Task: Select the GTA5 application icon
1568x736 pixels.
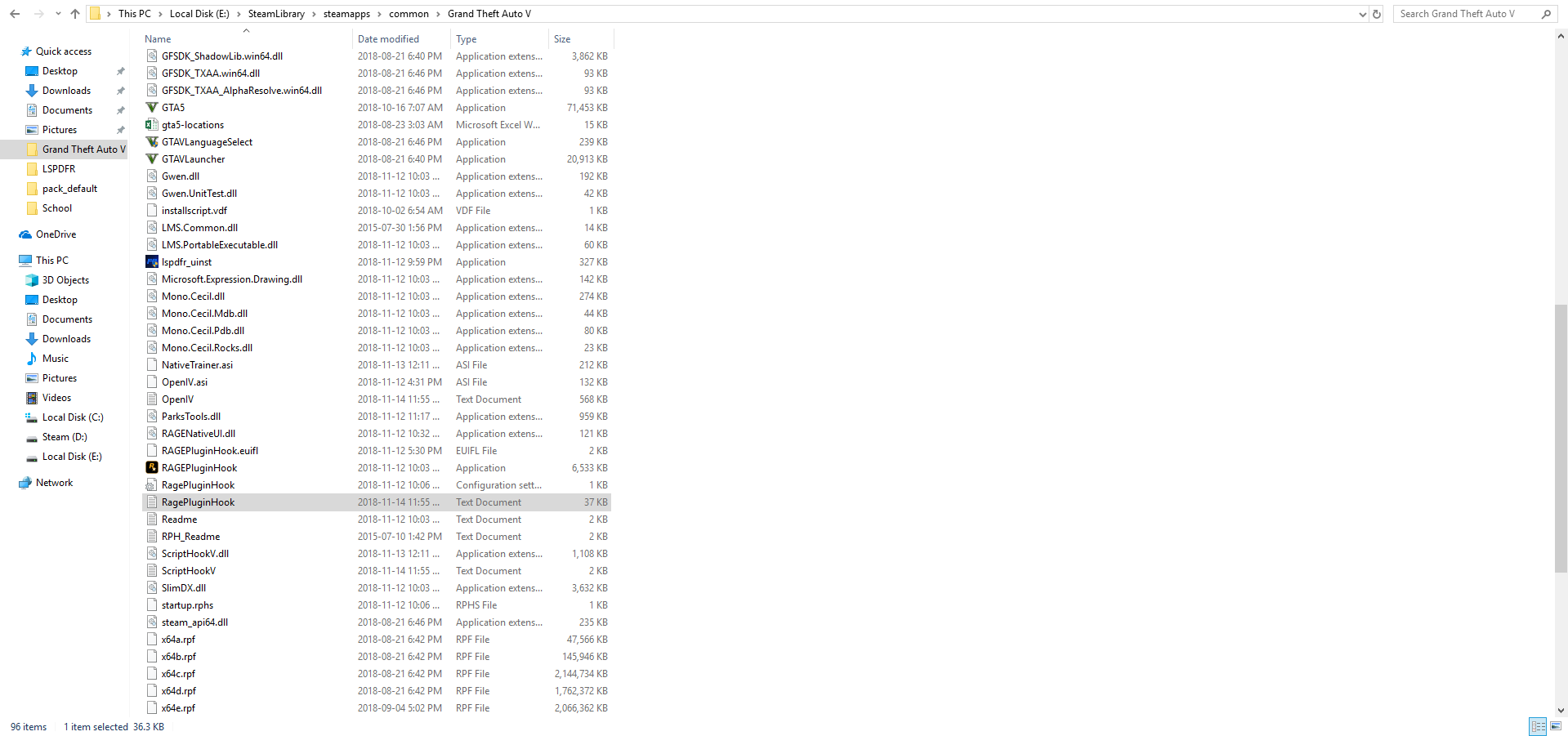Action: point(152,108)
